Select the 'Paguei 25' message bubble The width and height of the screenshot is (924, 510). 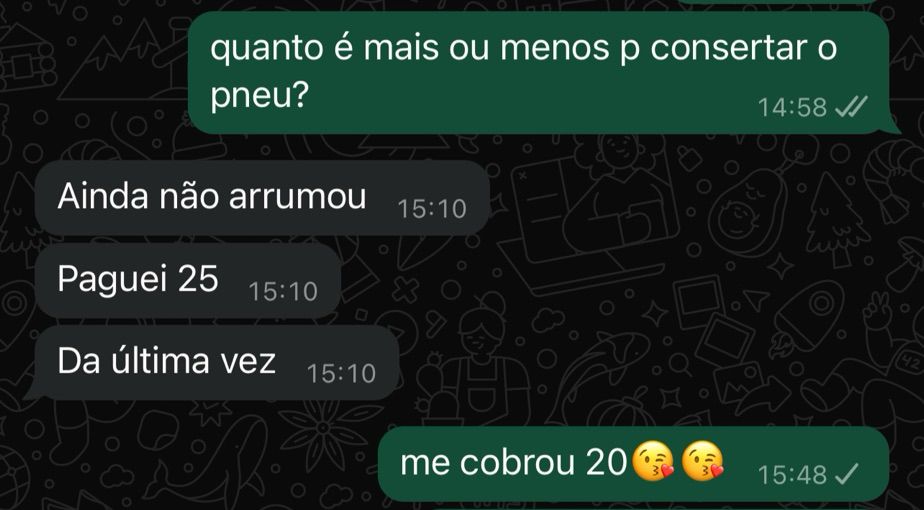click(x=187, y=280)
